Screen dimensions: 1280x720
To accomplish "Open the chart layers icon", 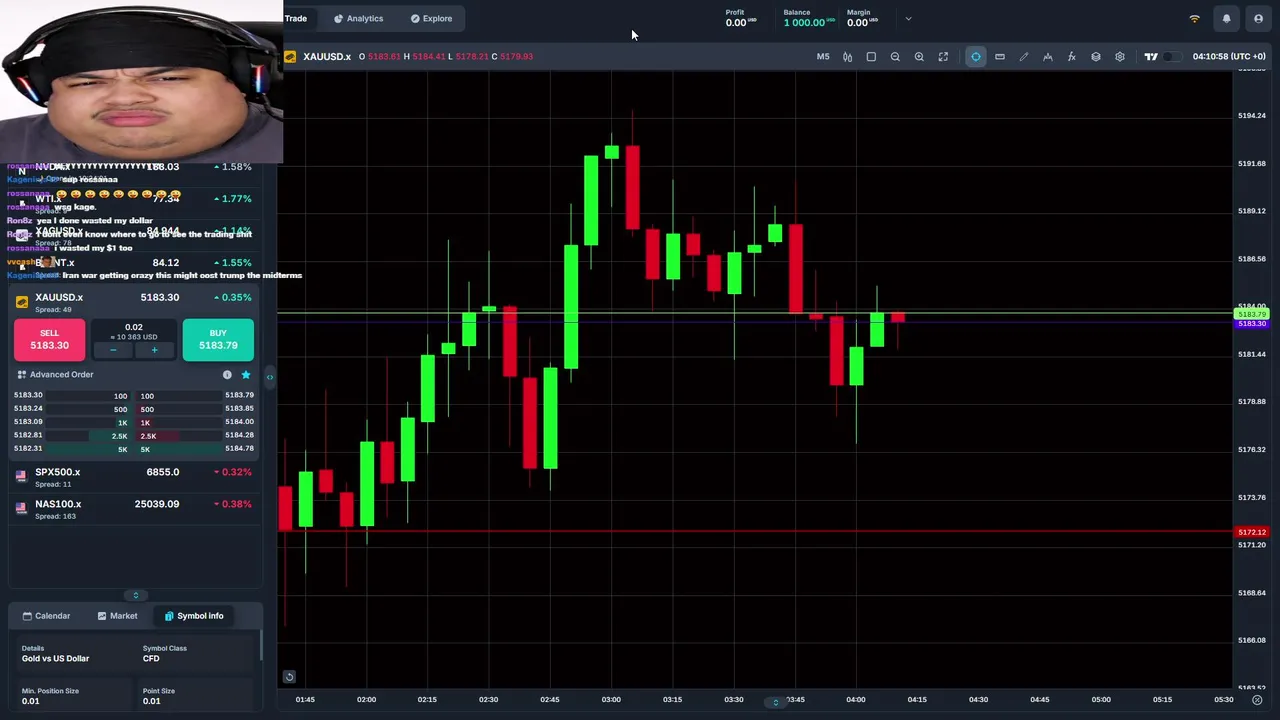I will tap(1096, 57).
